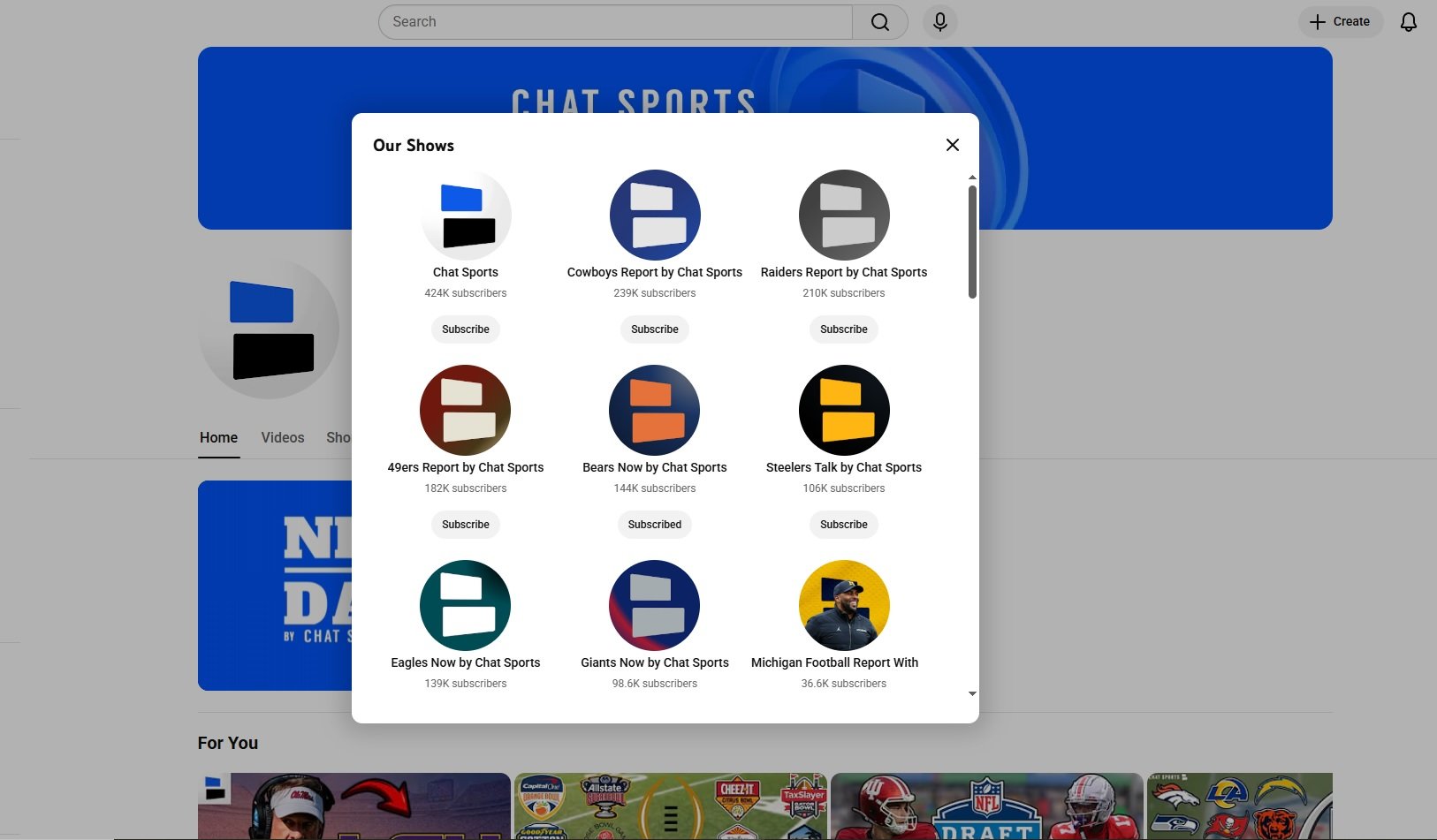The image size is (1437, 840).
Task: Open the 49ers Report channel avatar
Action: (x=466, y=410)
